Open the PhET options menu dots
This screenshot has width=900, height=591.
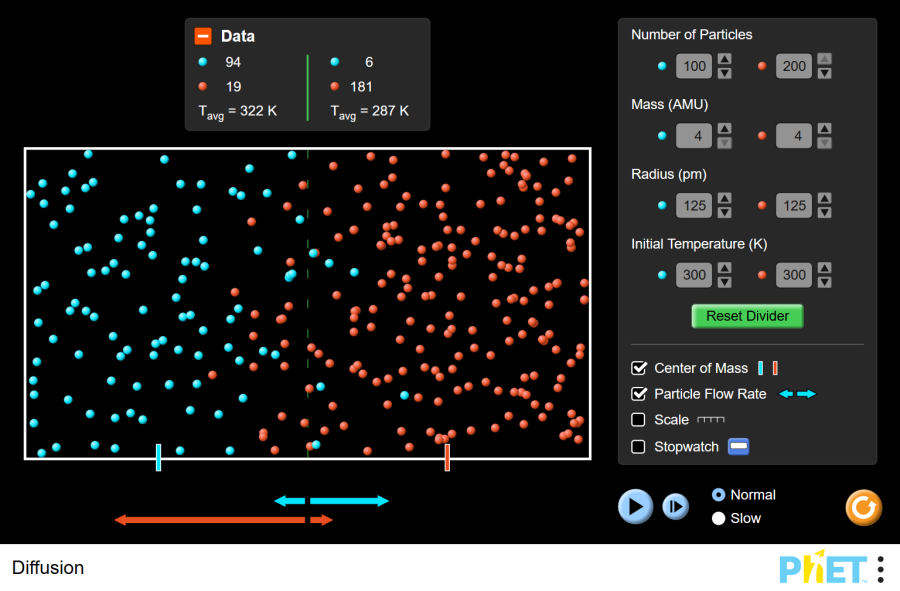(880, 568)
